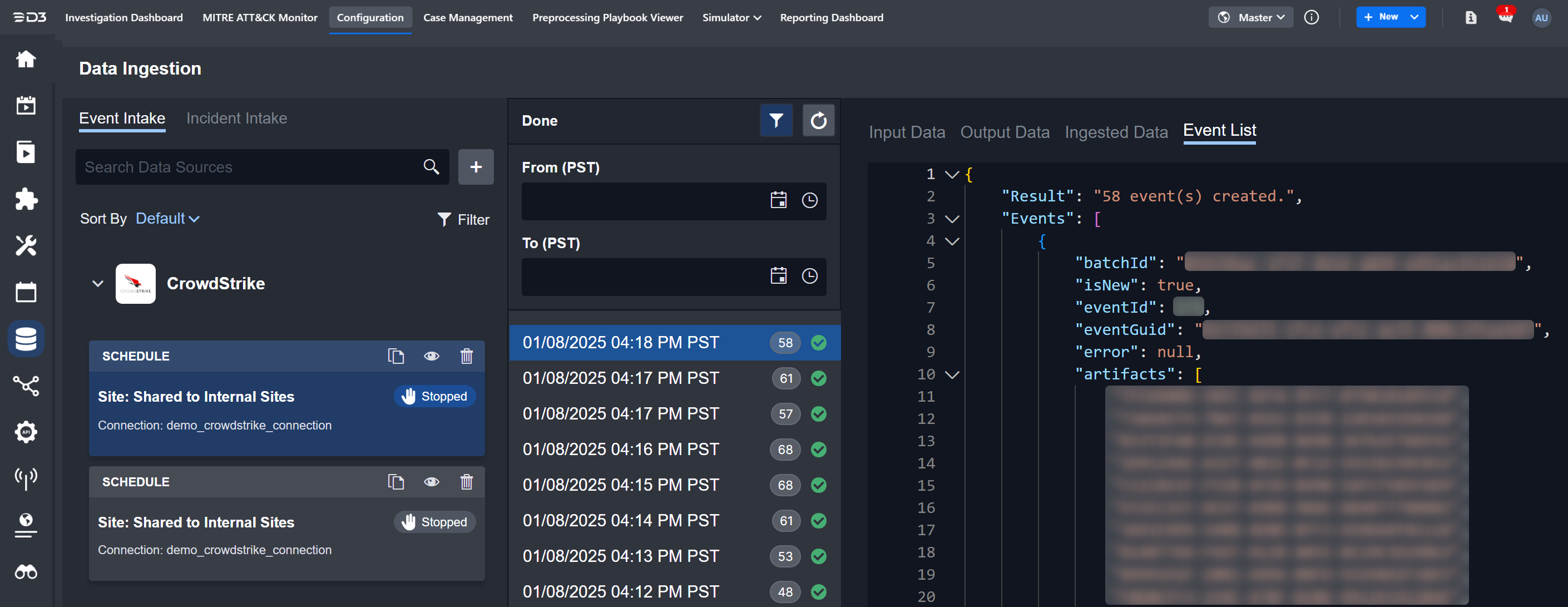The image size is (1568, 607).
Task: Click the puzzle piece integrations sidebar icon
Action: [26, 199]
